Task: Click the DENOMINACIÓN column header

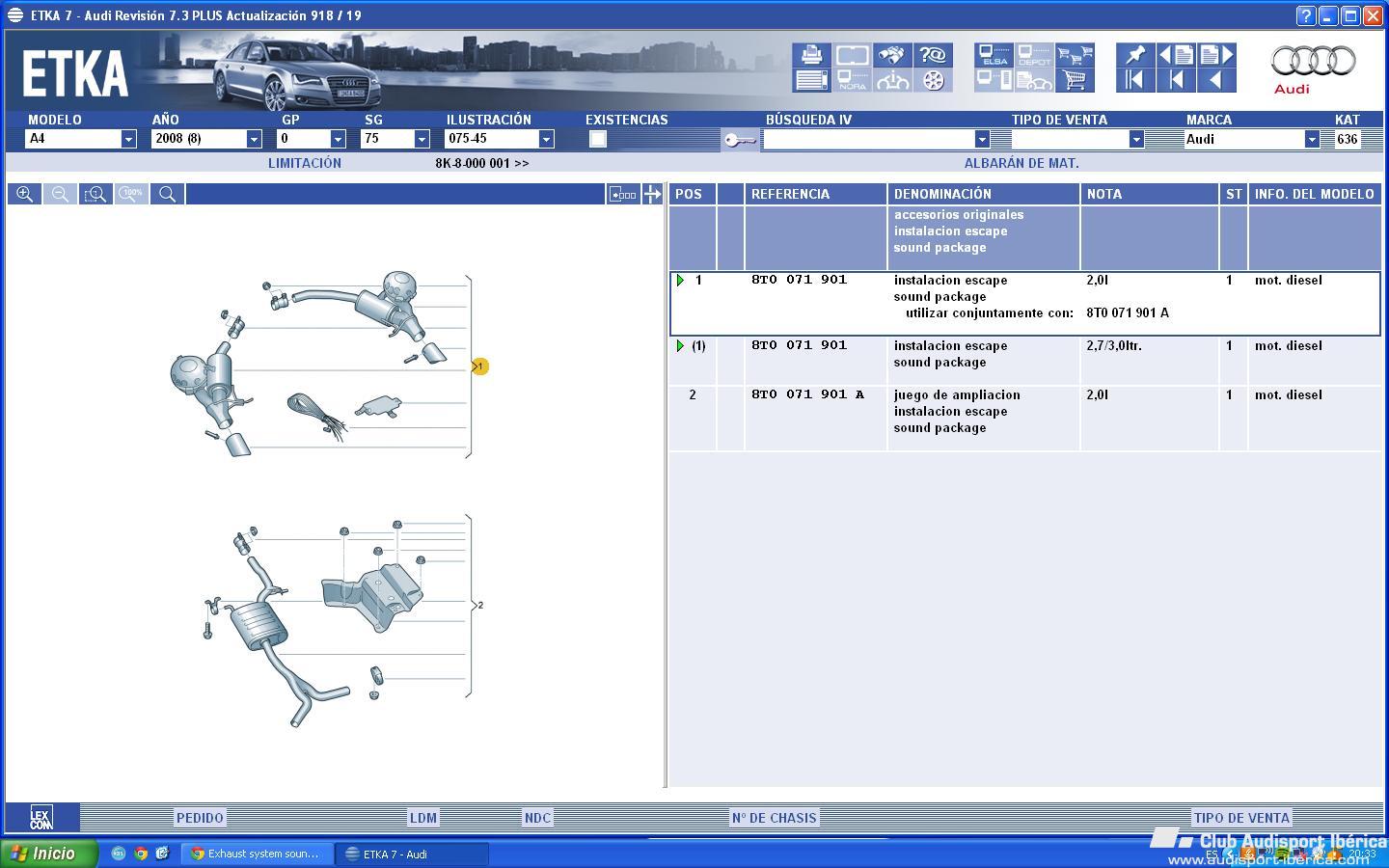Action: click(983, 194)
